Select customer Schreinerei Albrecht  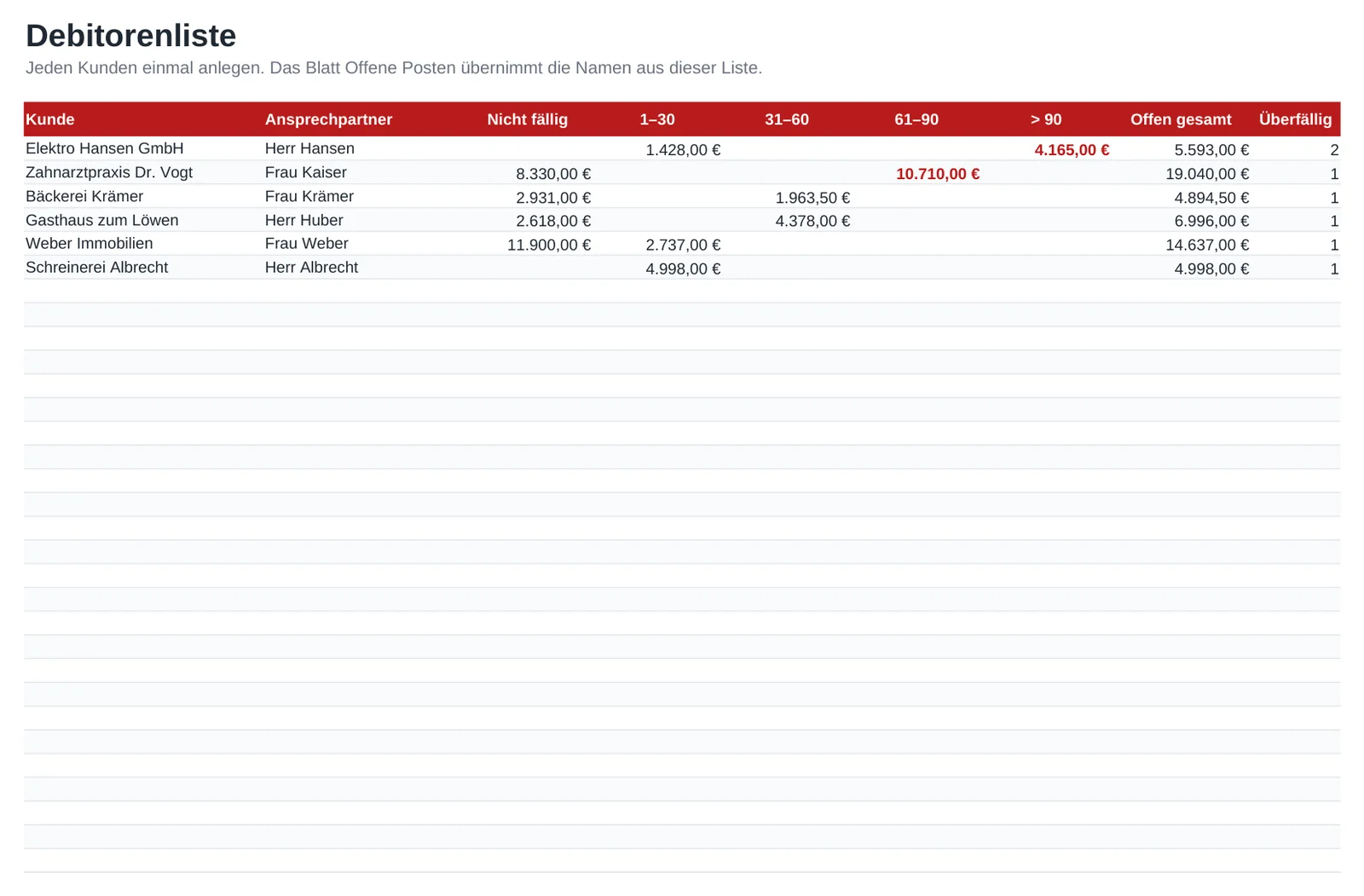coord(97,267)
